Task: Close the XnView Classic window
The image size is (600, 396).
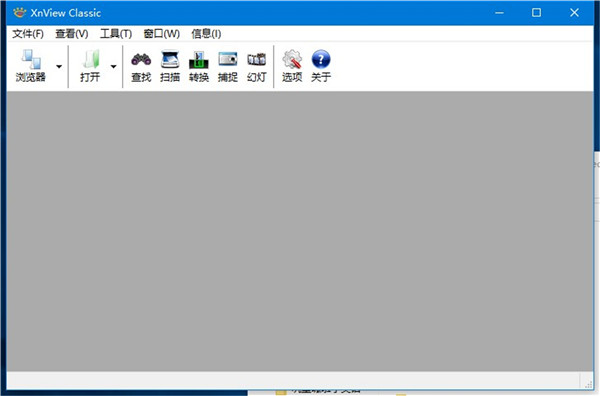Action: [574, 13]
